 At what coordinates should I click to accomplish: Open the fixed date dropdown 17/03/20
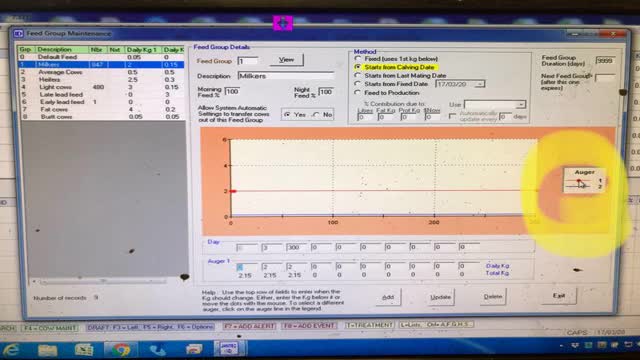[480, 84]
